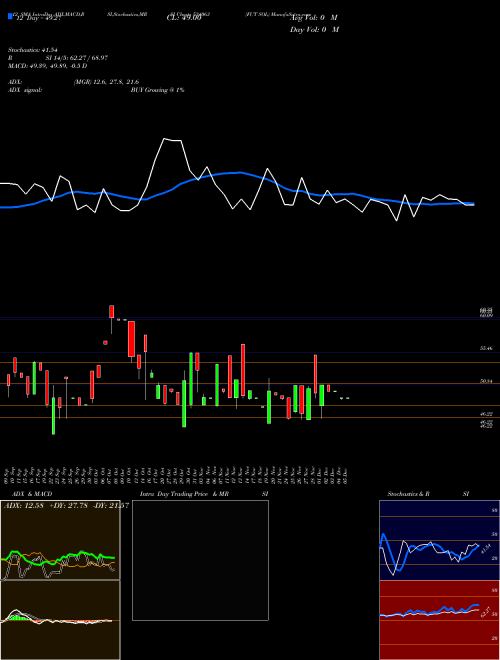Click the 'ADX signal:' label
This screenshot has height=660, width=500.
click(25, 90)
